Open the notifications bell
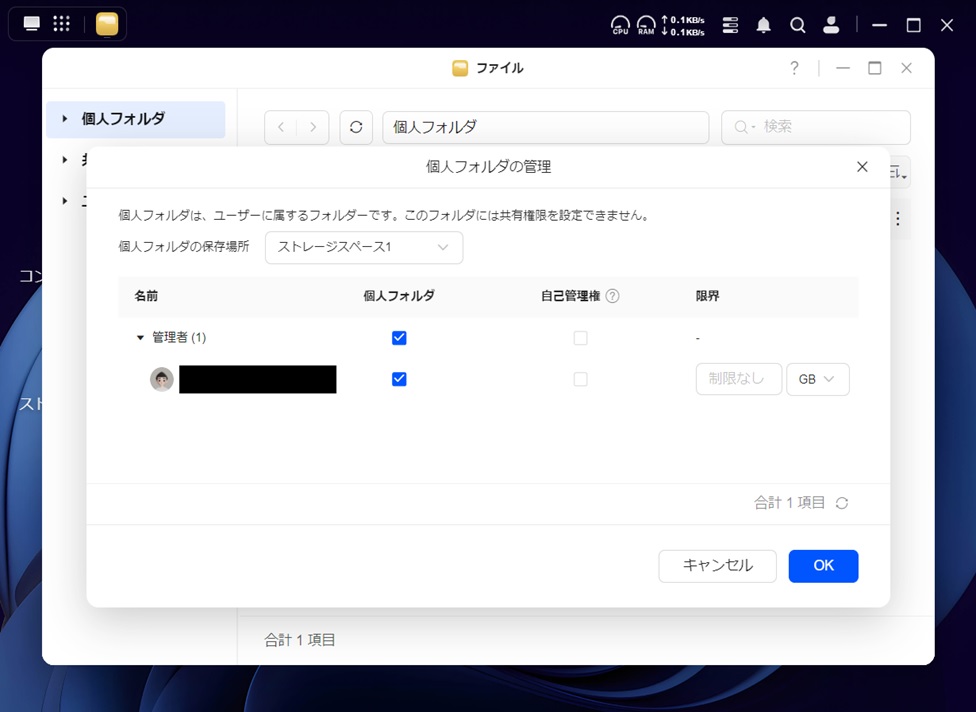Screen dimensions: 976x712 764,25
